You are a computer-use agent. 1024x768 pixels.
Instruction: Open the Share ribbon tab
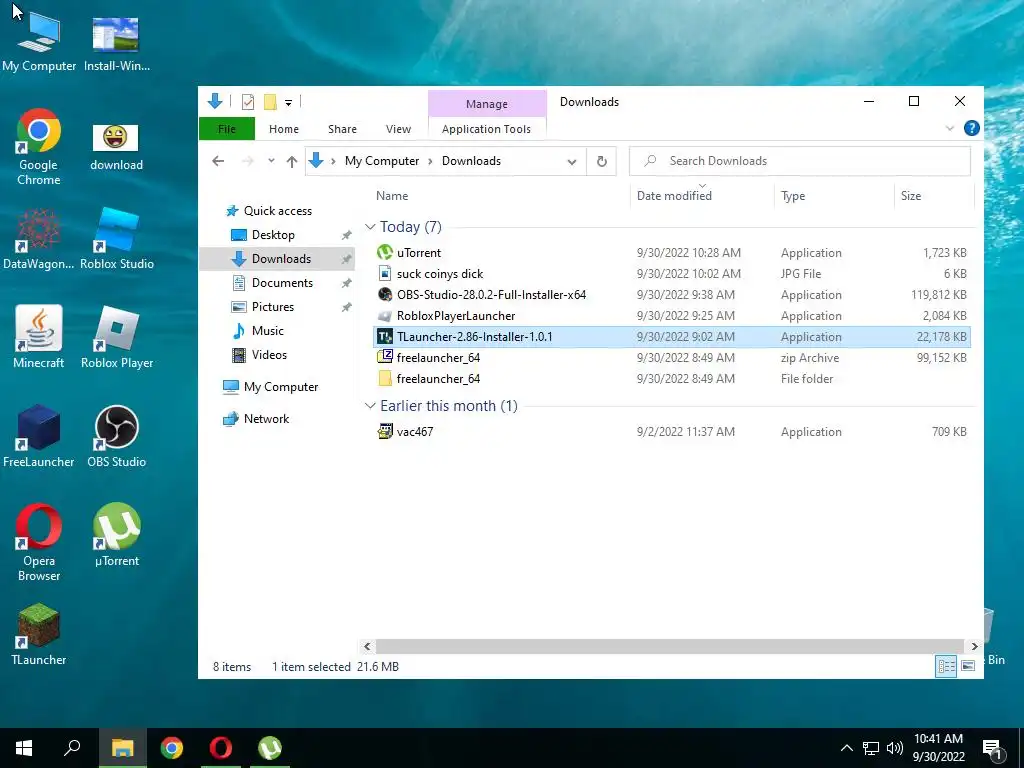[342, 129]
